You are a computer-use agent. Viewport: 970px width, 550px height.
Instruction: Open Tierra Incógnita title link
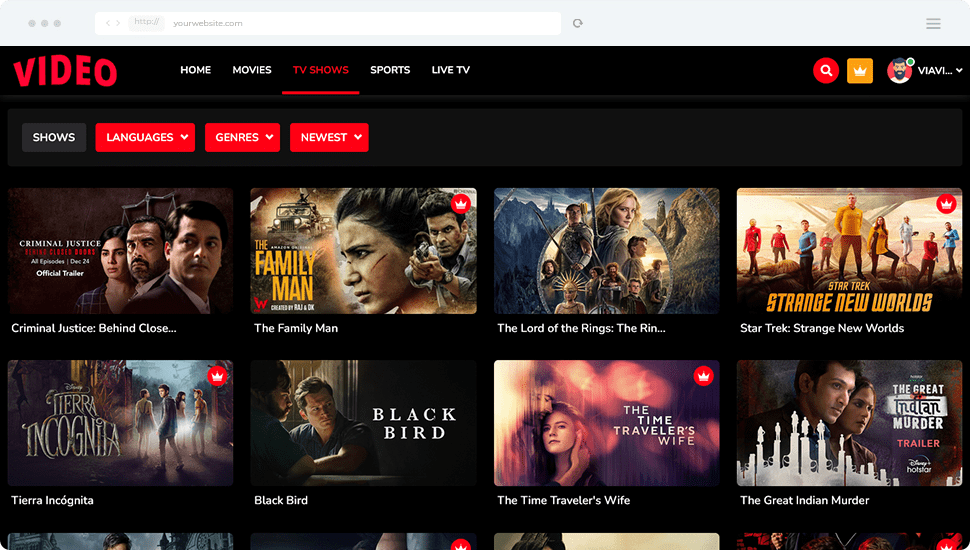53,501
